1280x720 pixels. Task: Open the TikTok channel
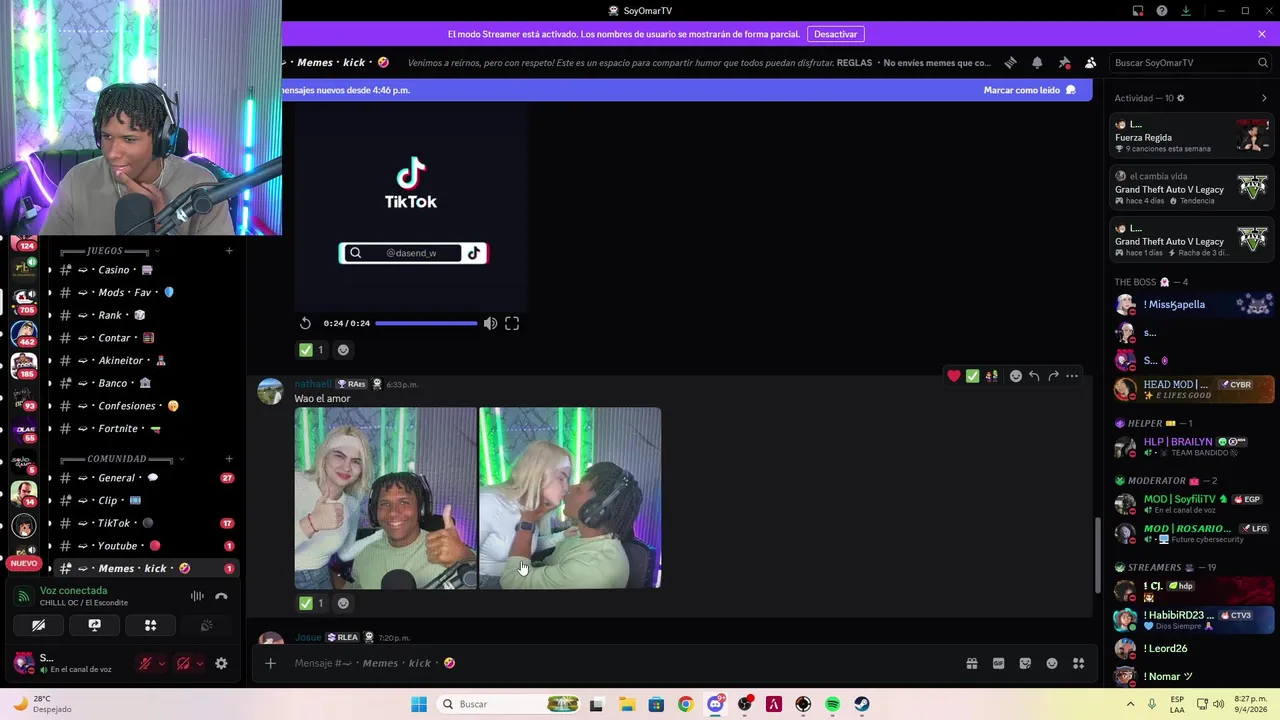coord(146,523)
